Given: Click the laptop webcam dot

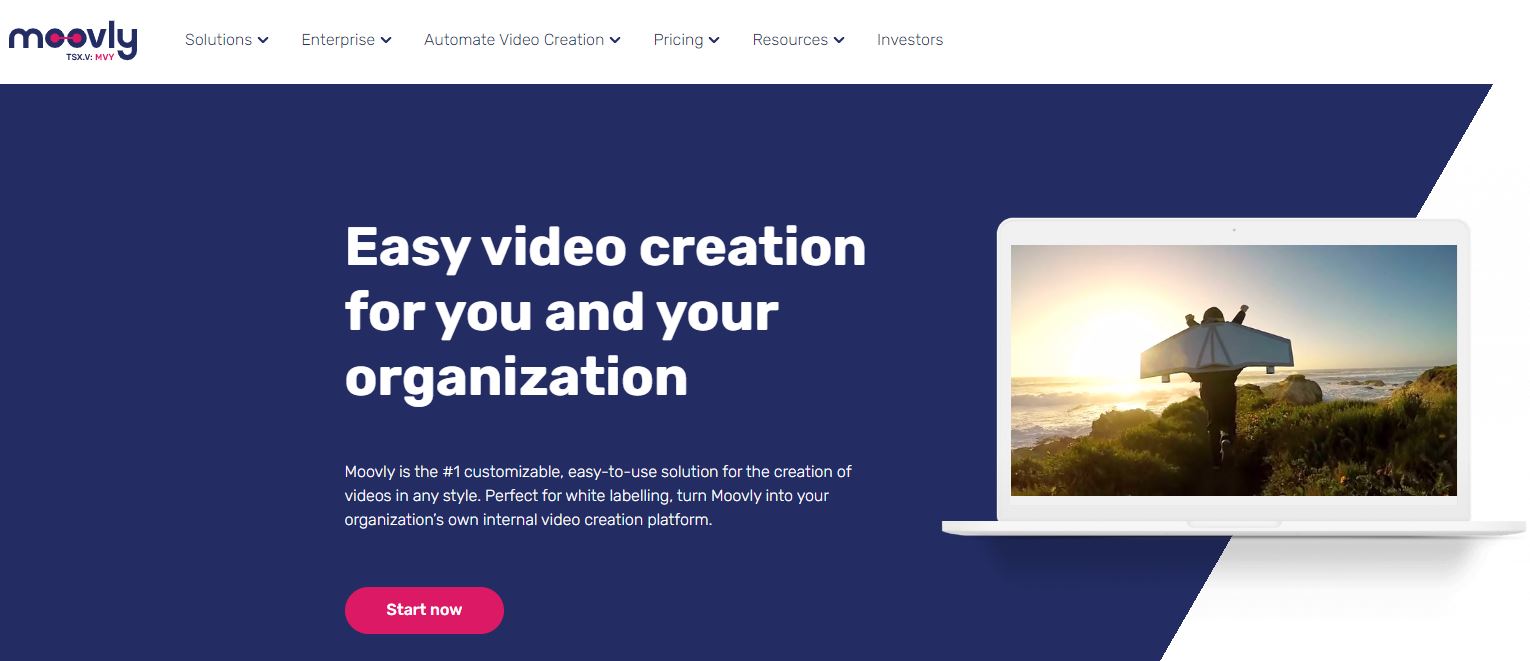Looking at the screenshot, I should click(x=1234, y=231).
